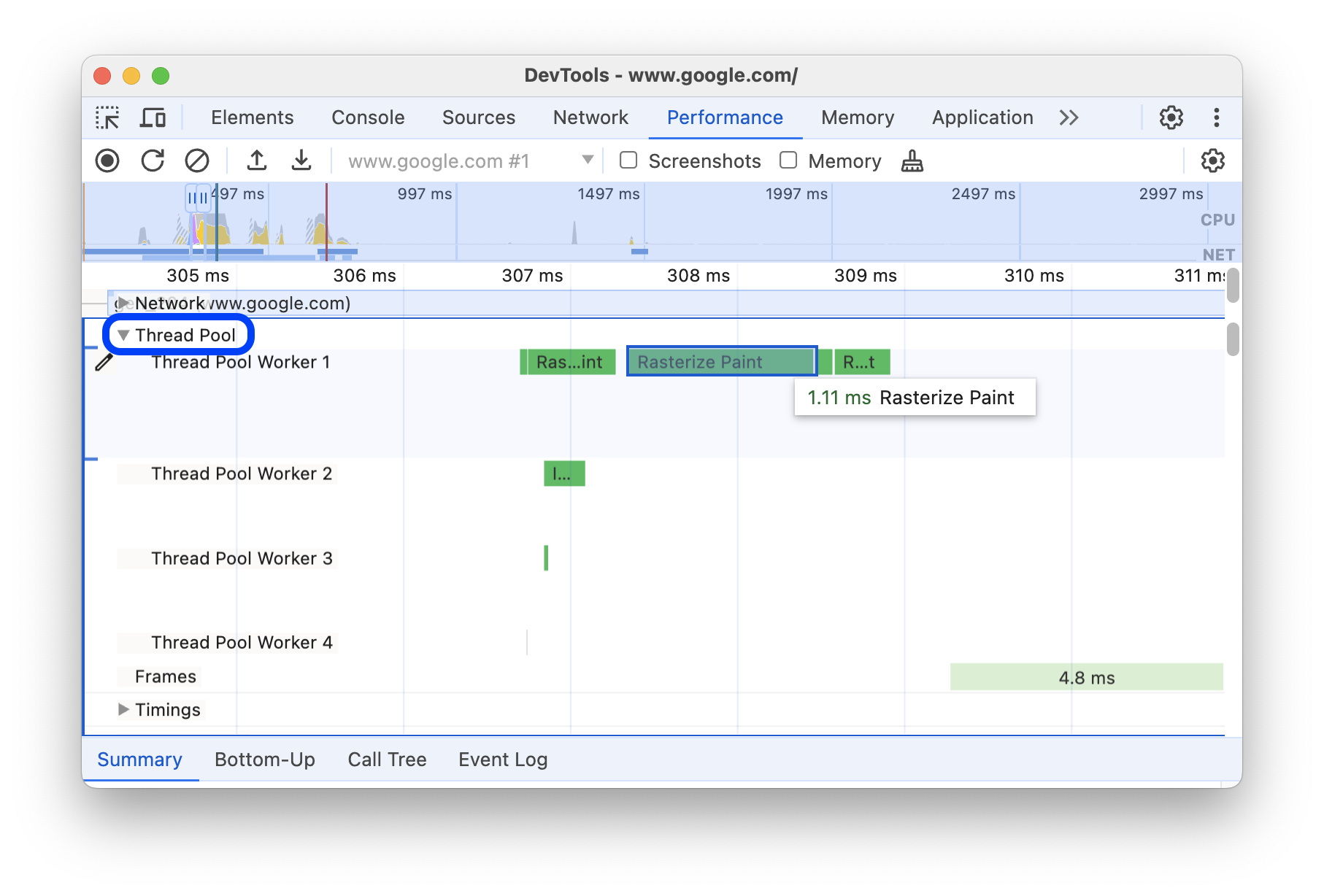Load a saved performance profile
1324x896 pixels.
point(256,161)
